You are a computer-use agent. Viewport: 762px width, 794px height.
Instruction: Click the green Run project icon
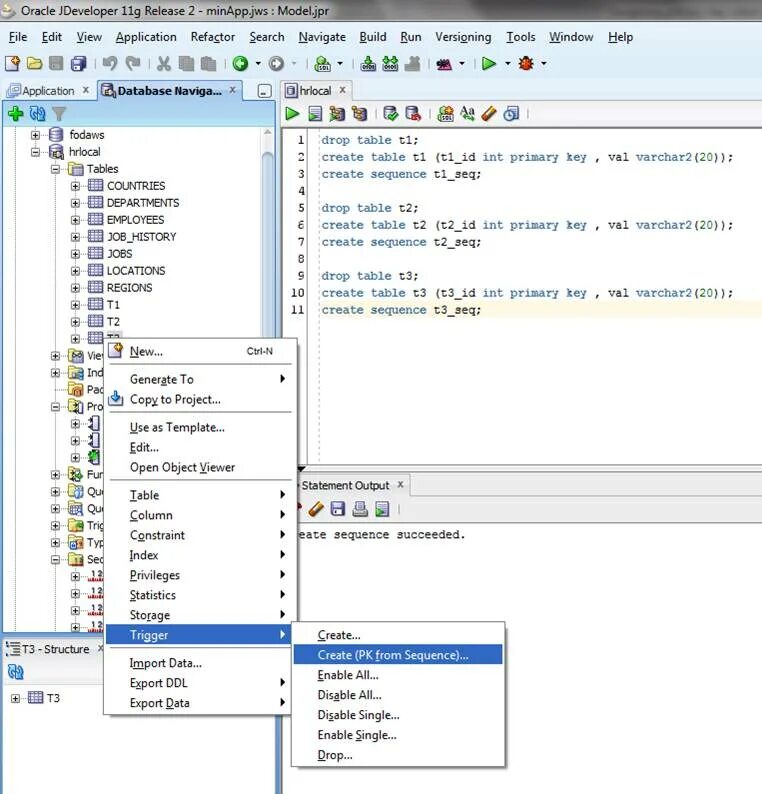pyautogui.click(x=489, y=63)
